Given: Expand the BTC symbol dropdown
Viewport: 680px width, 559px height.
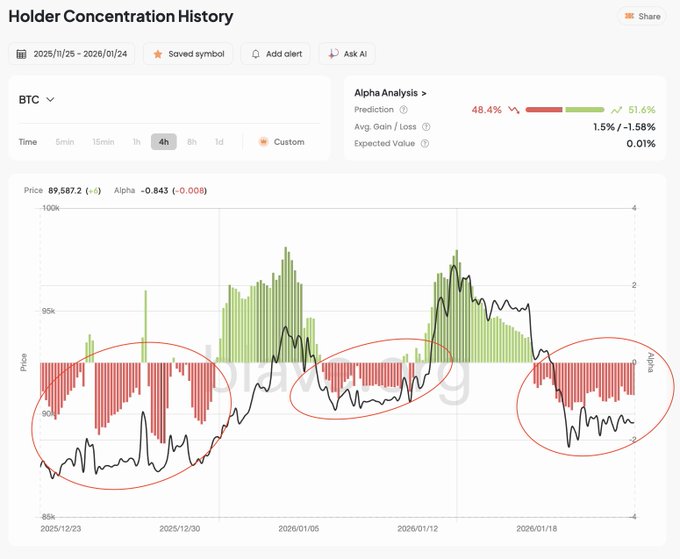Looking at the screenshot, I should click(37, 99).
